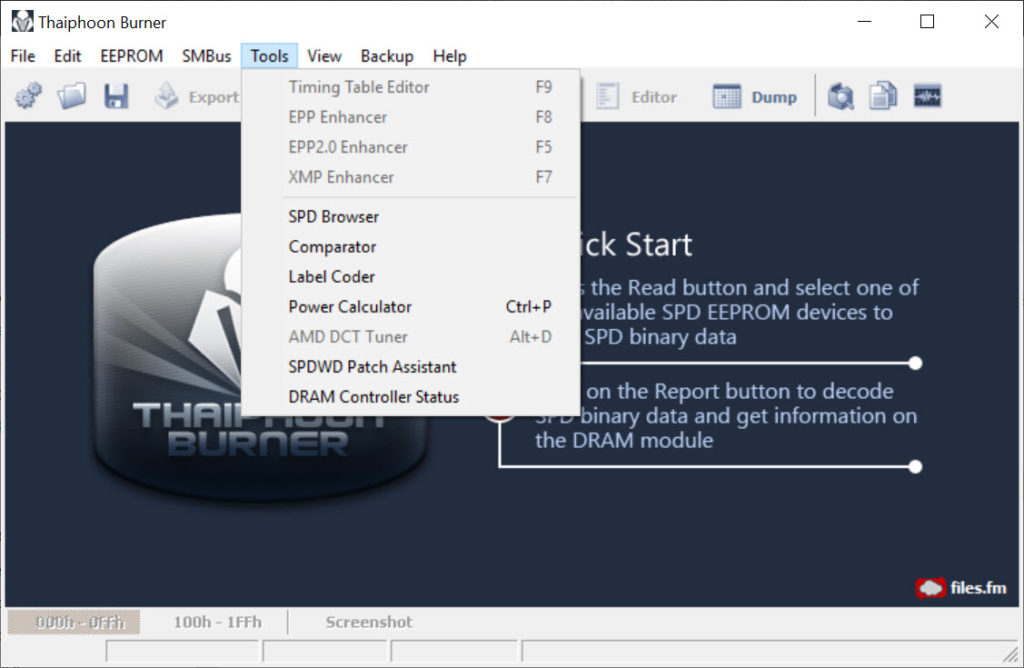This screenshot has height=668, width=1024.
Task: Close the open Tools menu
Action: pyautogui.click(x=269, y=56)
